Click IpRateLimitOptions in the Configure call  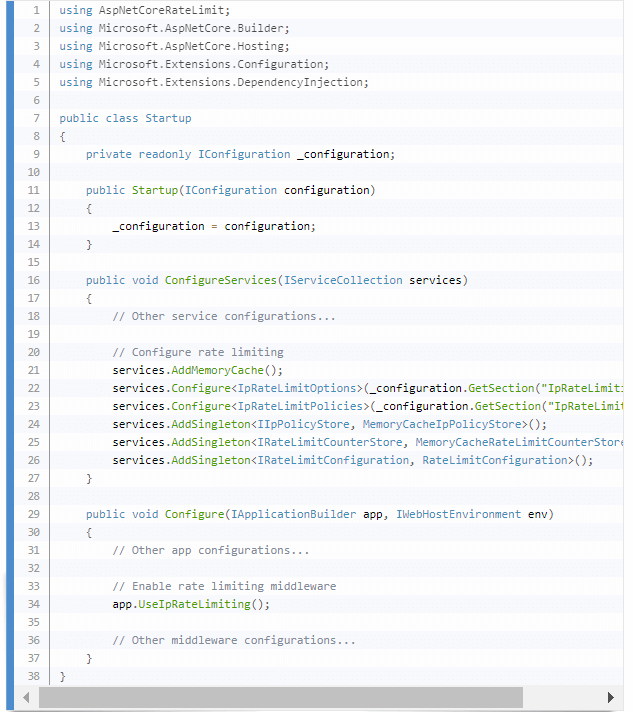297,388
